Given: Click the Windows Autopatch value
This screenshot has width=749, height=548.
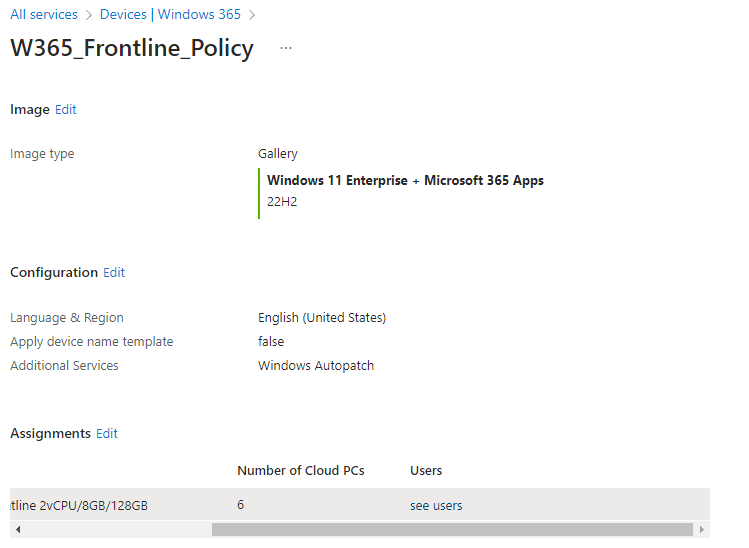Looking at the screenshot, I should 316,365.
